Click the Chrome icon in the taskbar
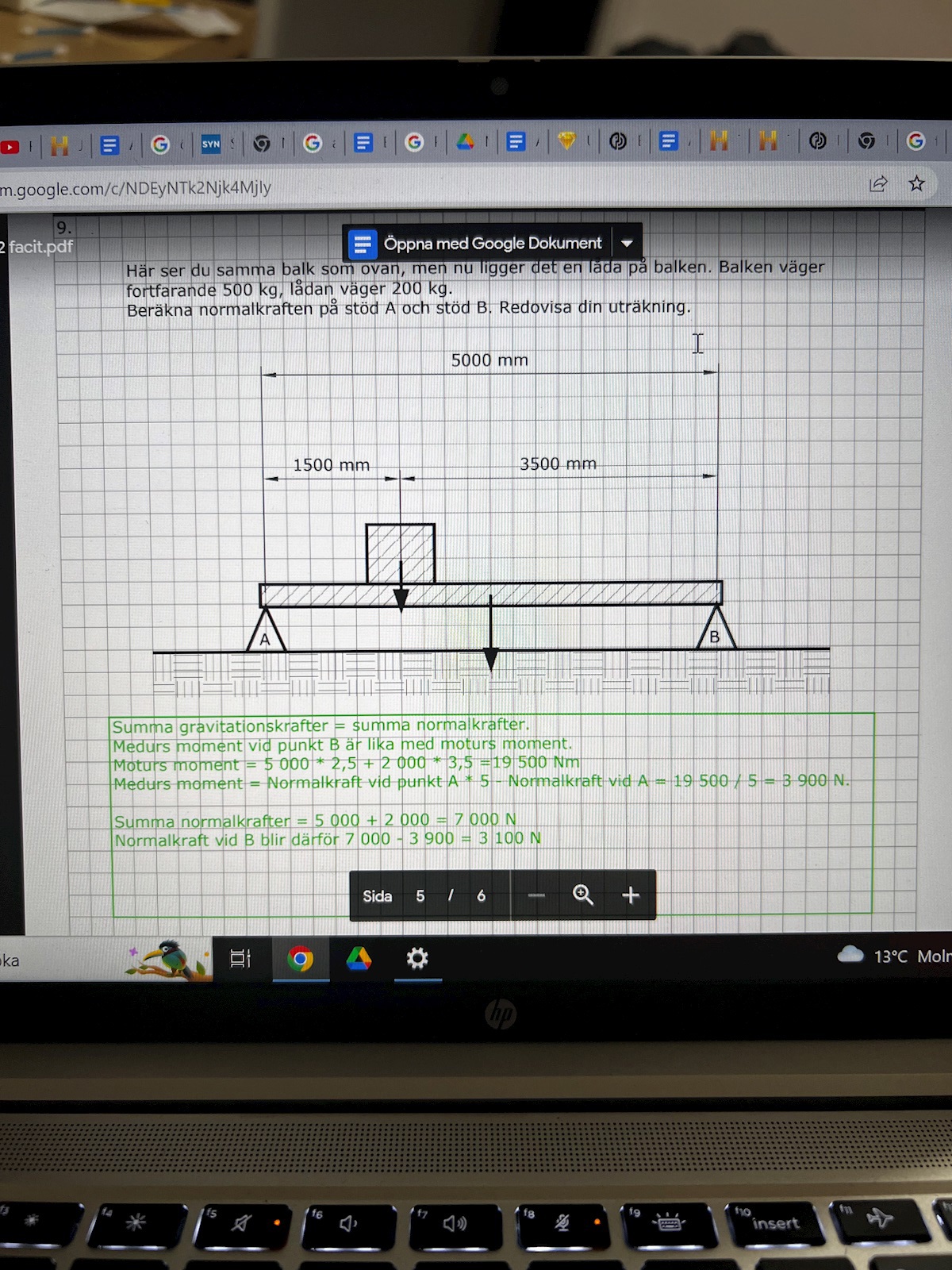 point(300,959)
